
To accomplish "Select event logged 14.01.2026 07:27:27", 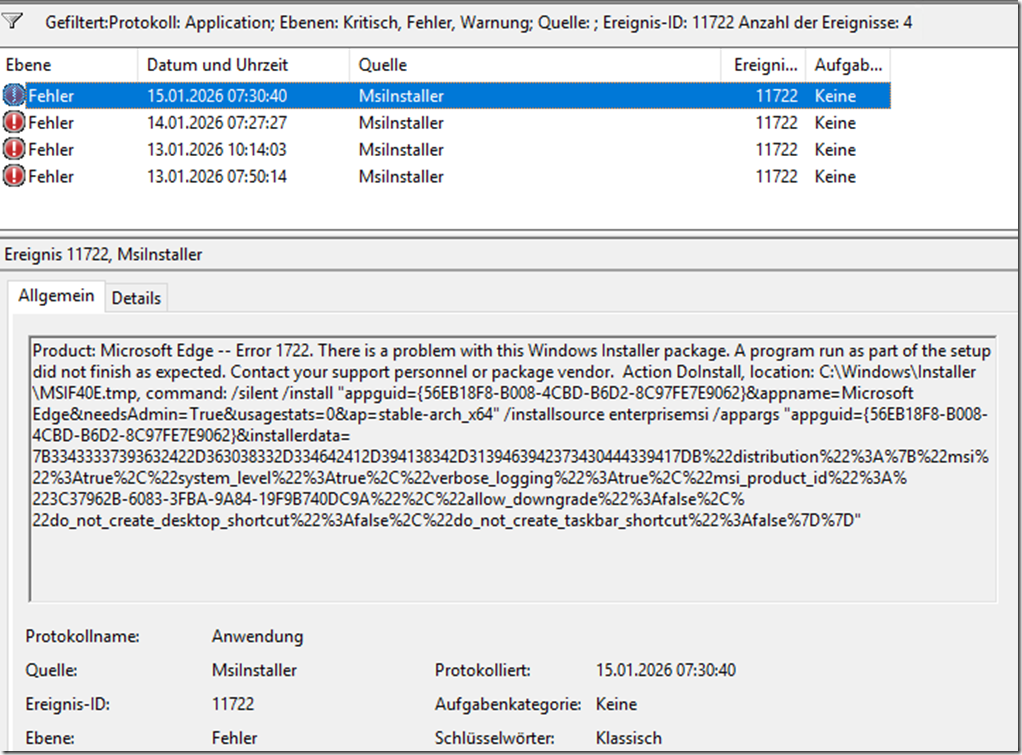I will click(217, 123).
